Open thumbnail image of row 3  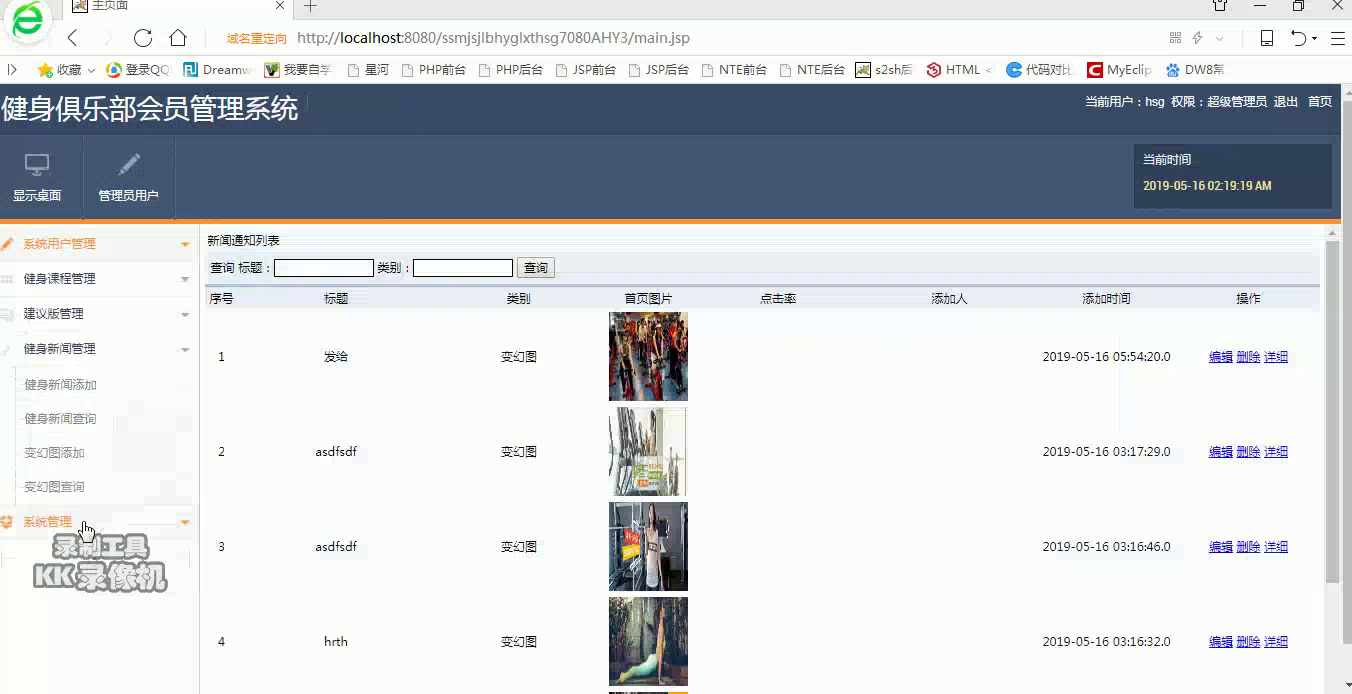tap(648, 547)
